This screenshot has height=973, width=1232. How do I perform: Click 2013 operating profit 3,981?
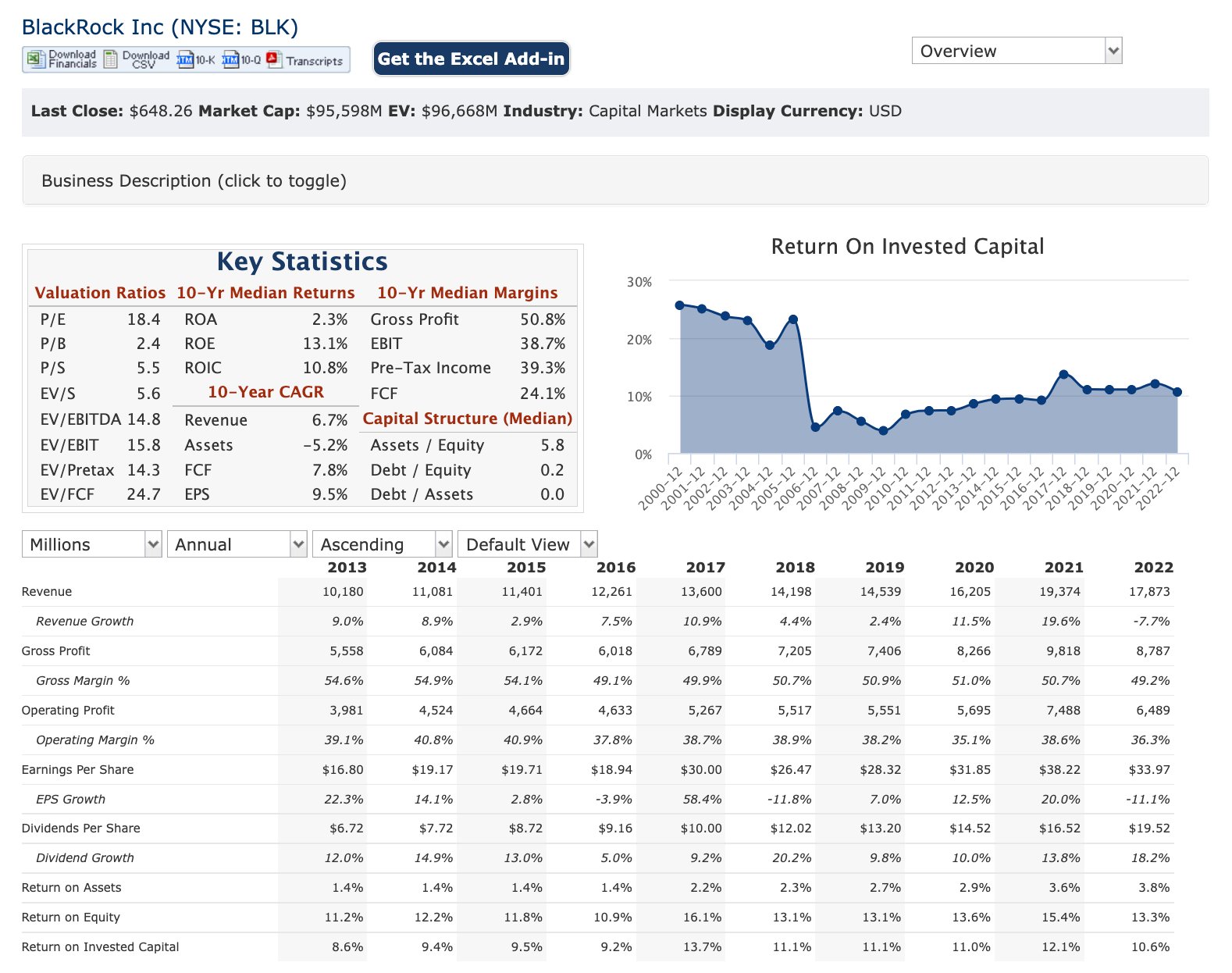click(347, 711)
